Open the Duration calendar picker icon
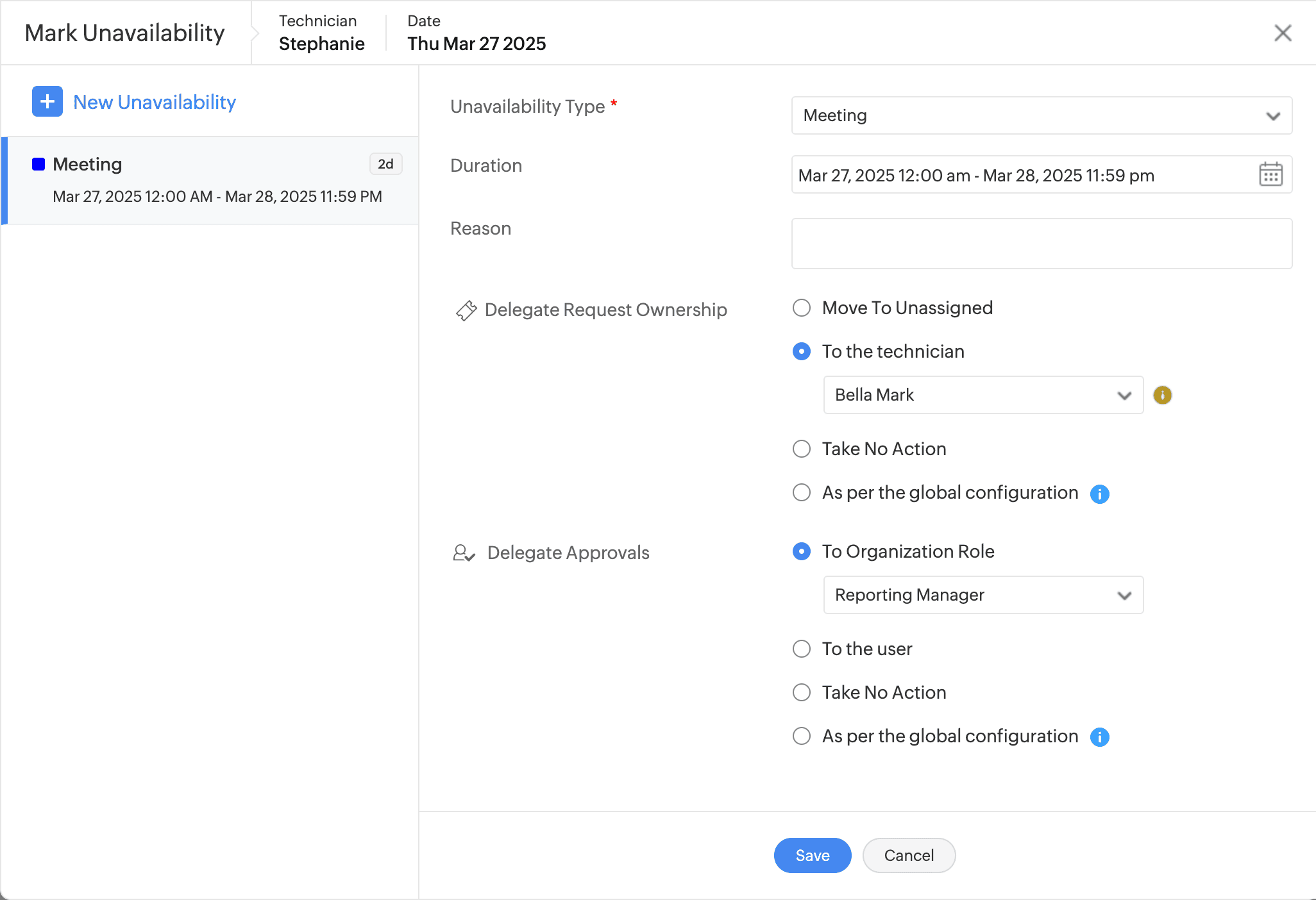This screenshot has height=900, width=1316. point(1270,174)
